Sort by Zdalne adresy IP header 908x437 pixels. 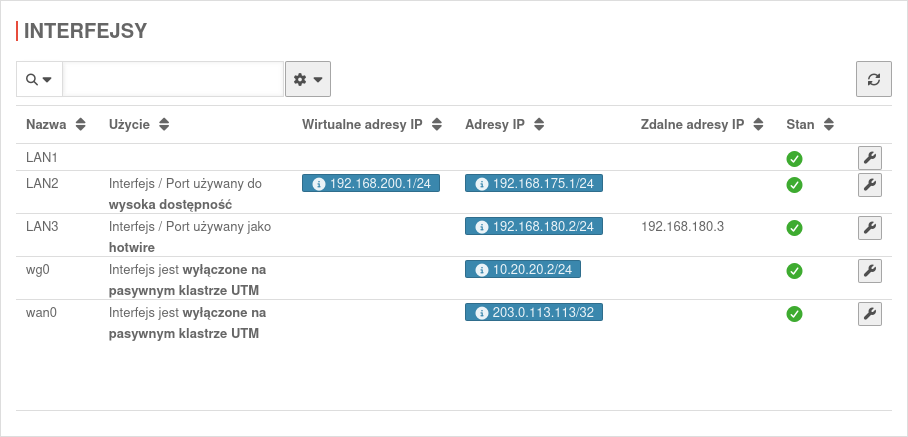pos(702,124)
